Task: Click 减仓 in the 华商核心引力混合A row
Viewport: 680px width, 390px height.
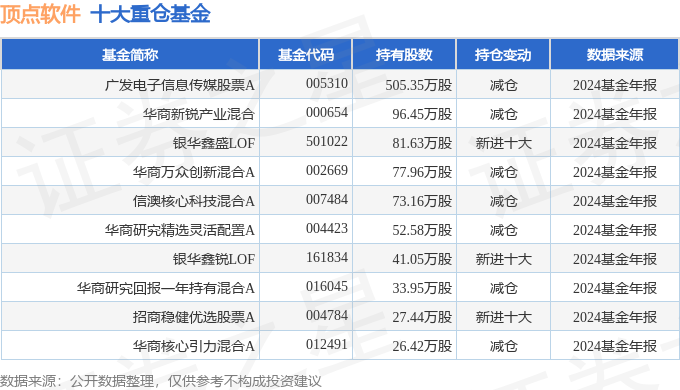Action: coord(503,346)
